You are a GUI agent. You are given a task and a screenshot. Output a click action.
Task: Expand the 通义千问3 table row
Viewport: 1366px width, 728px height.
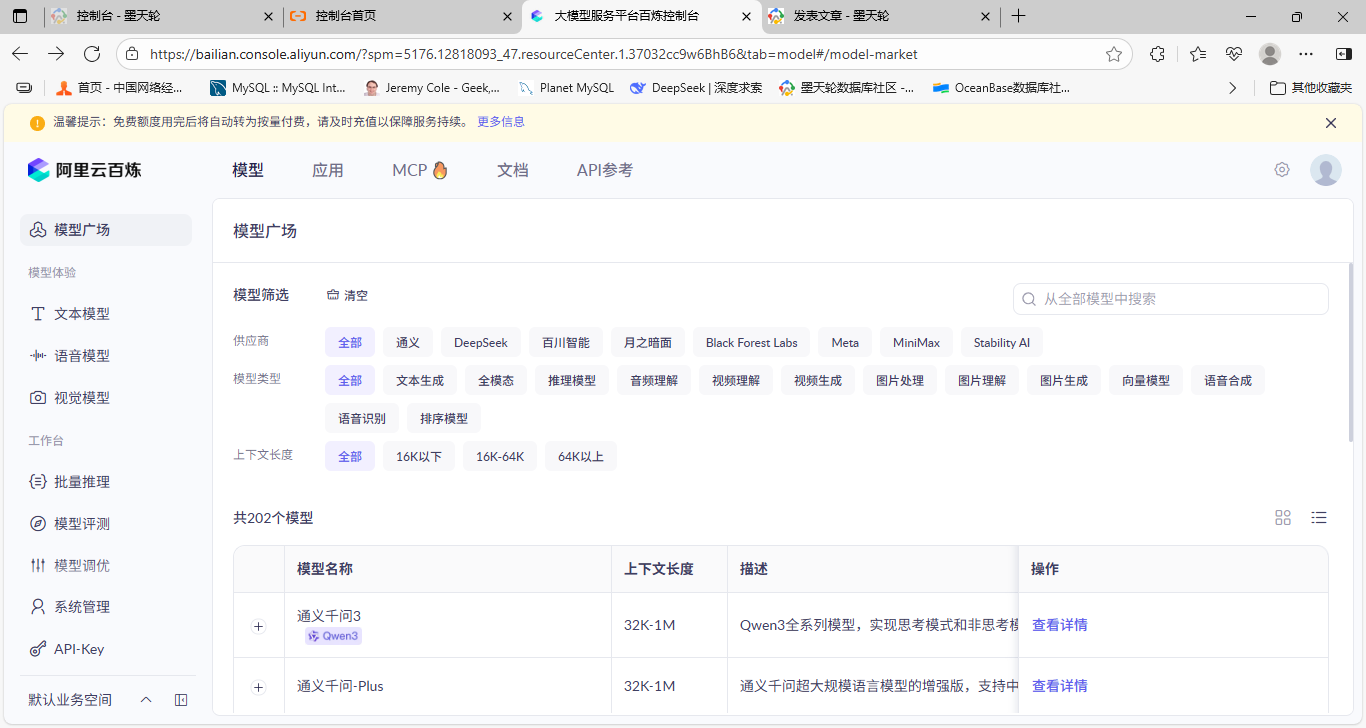(x=259, y=626)
